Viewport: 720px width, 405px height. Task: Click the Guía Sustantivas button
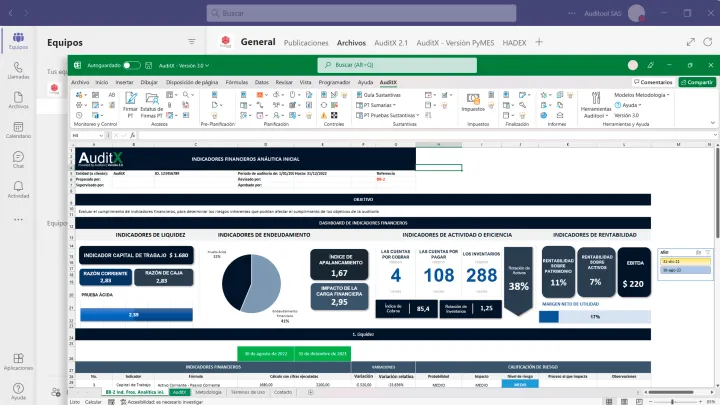(x=379, y=95)
